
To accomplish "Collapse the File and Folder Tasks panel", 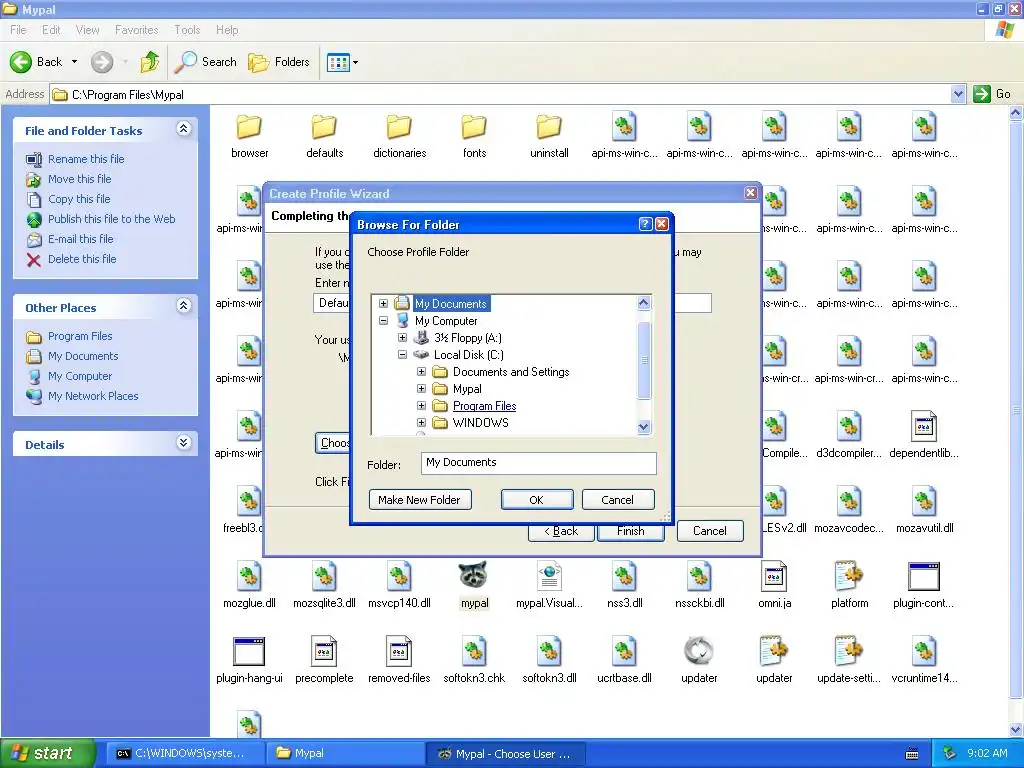I will [184, 129].
